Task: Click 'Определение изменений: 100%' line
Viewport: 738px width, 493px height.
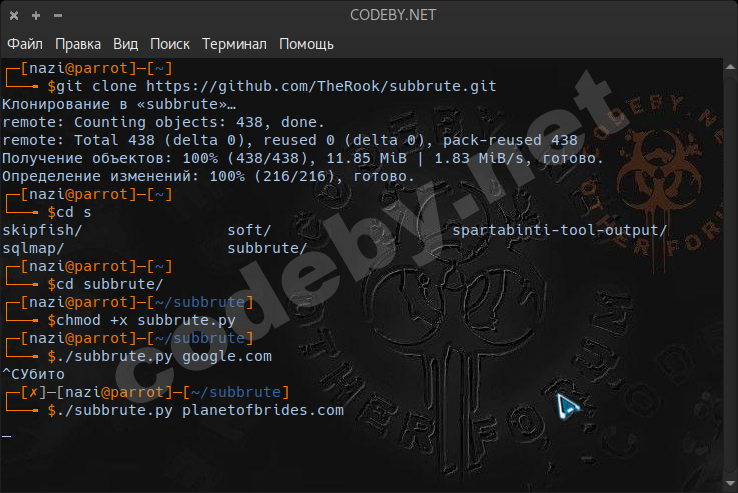Action: pyautogui.click(x=208, y=176)
